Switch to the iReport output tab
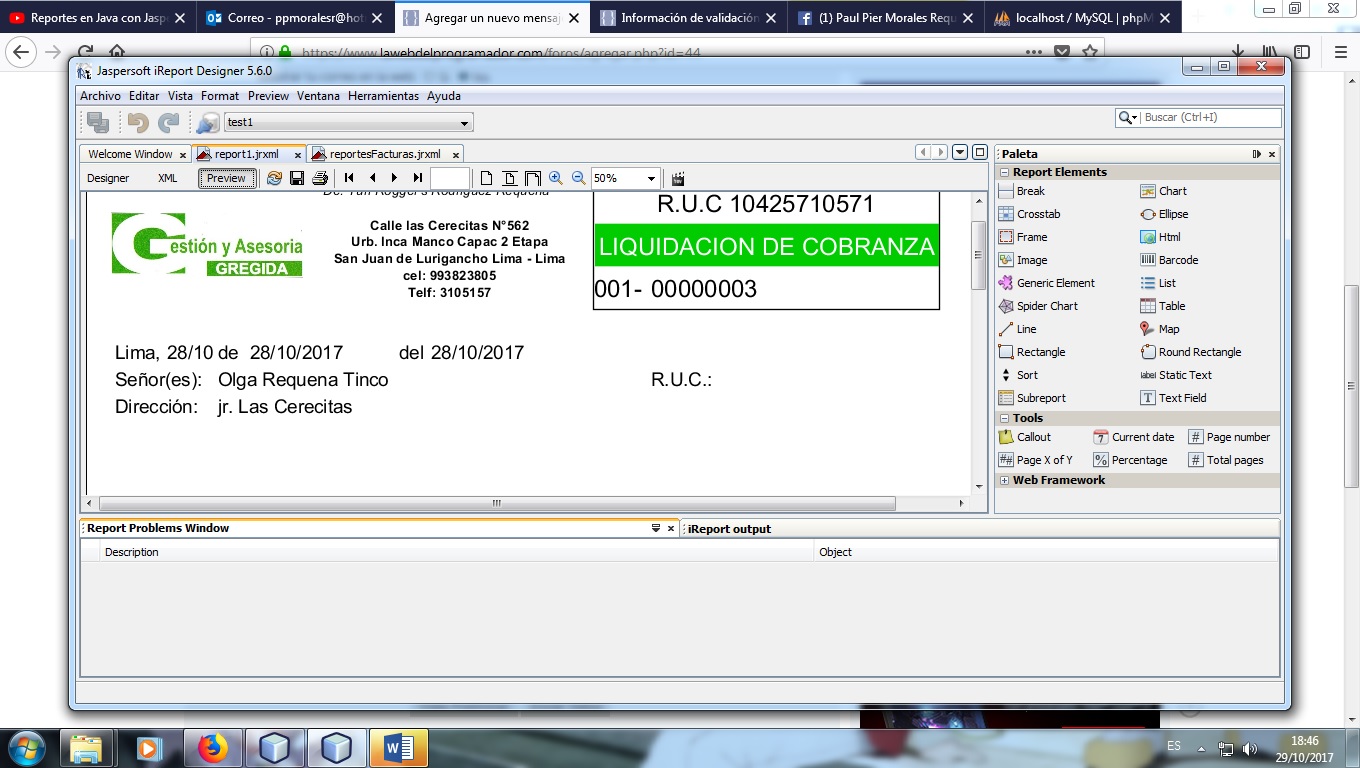Viewport: 1360px width, 768px height. click(x=729, y=529)
